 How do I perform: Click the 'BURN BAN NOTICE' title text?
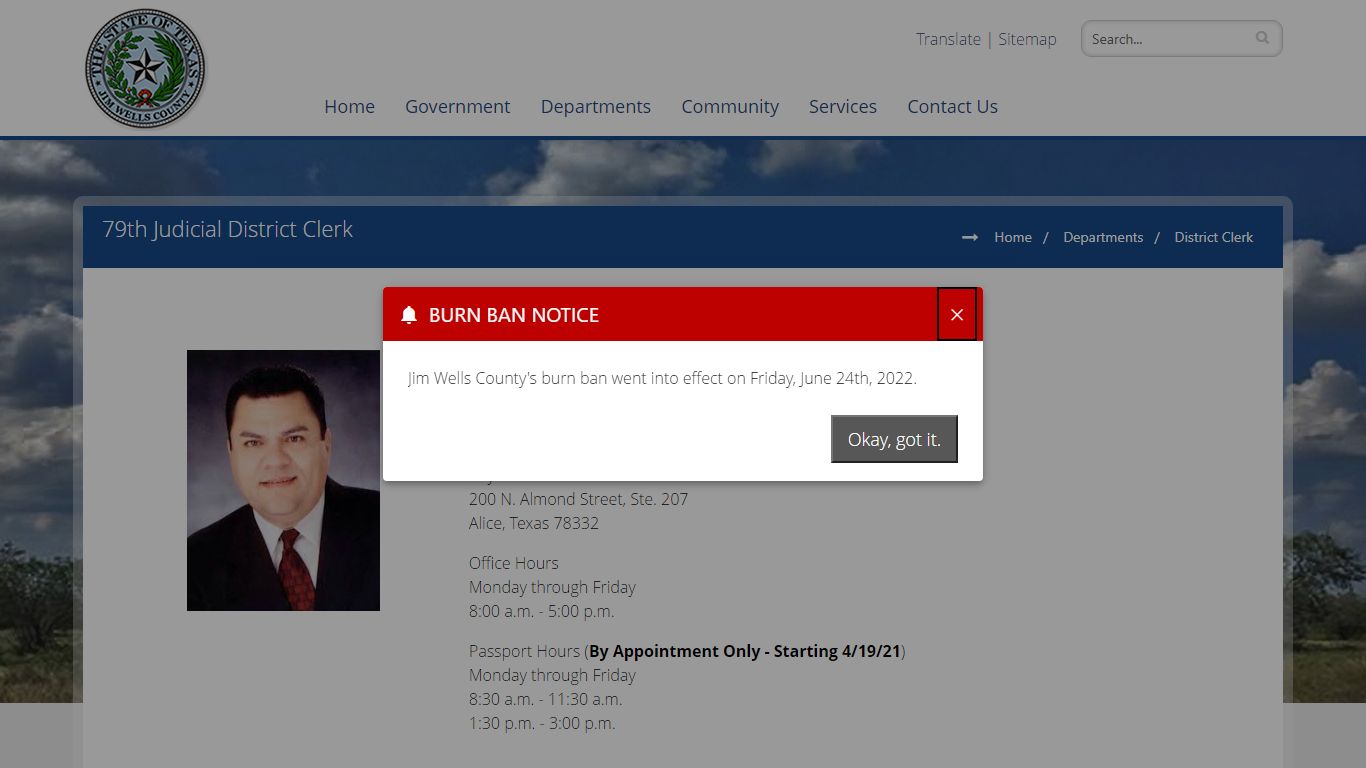click(x=514, y=315)
